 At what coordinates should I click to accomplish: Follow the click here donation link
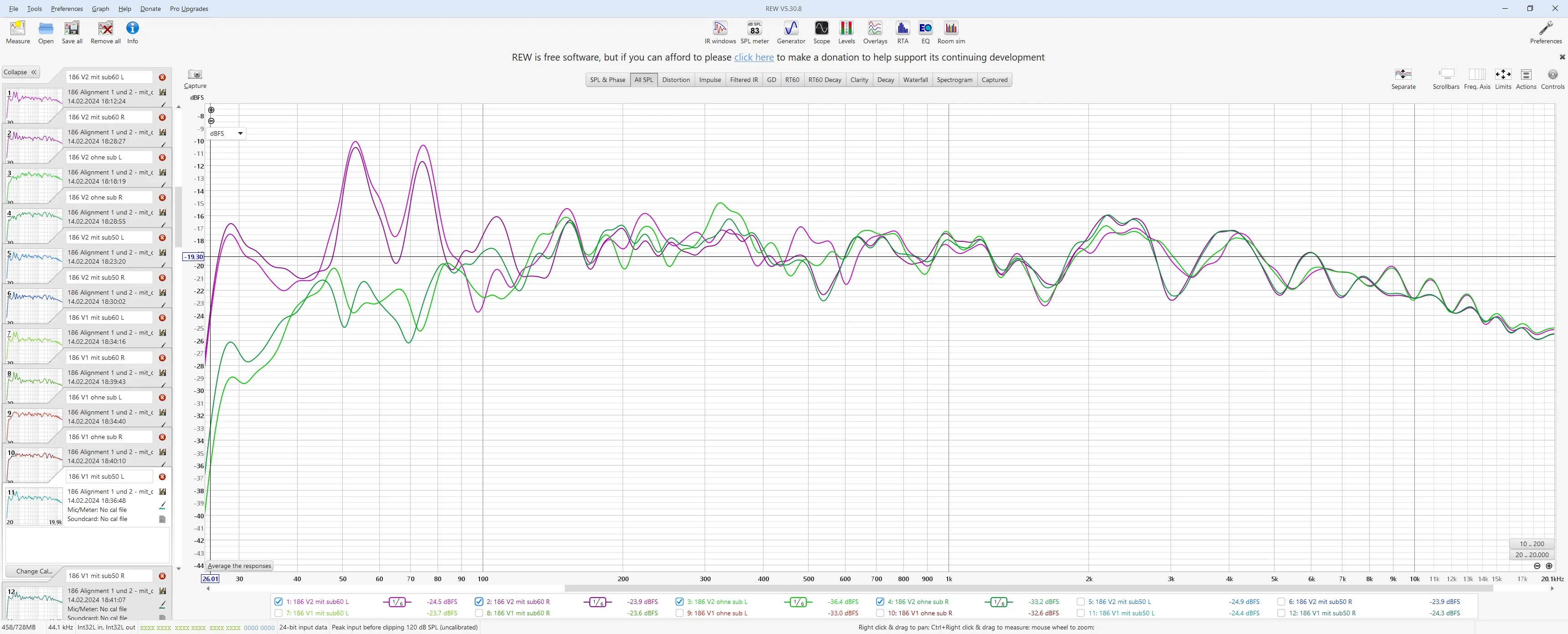click(753, 57)
